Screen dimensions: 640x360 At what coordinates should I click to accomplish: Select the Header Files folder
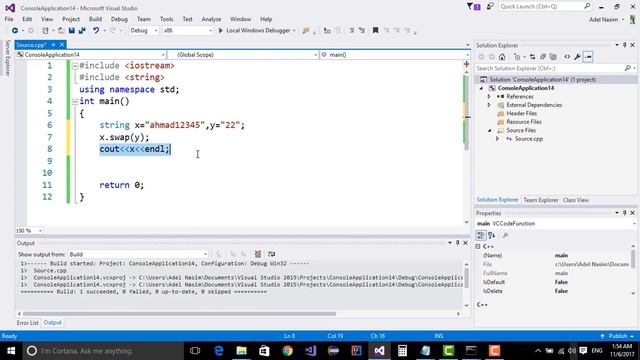click(x=521, y=113)
